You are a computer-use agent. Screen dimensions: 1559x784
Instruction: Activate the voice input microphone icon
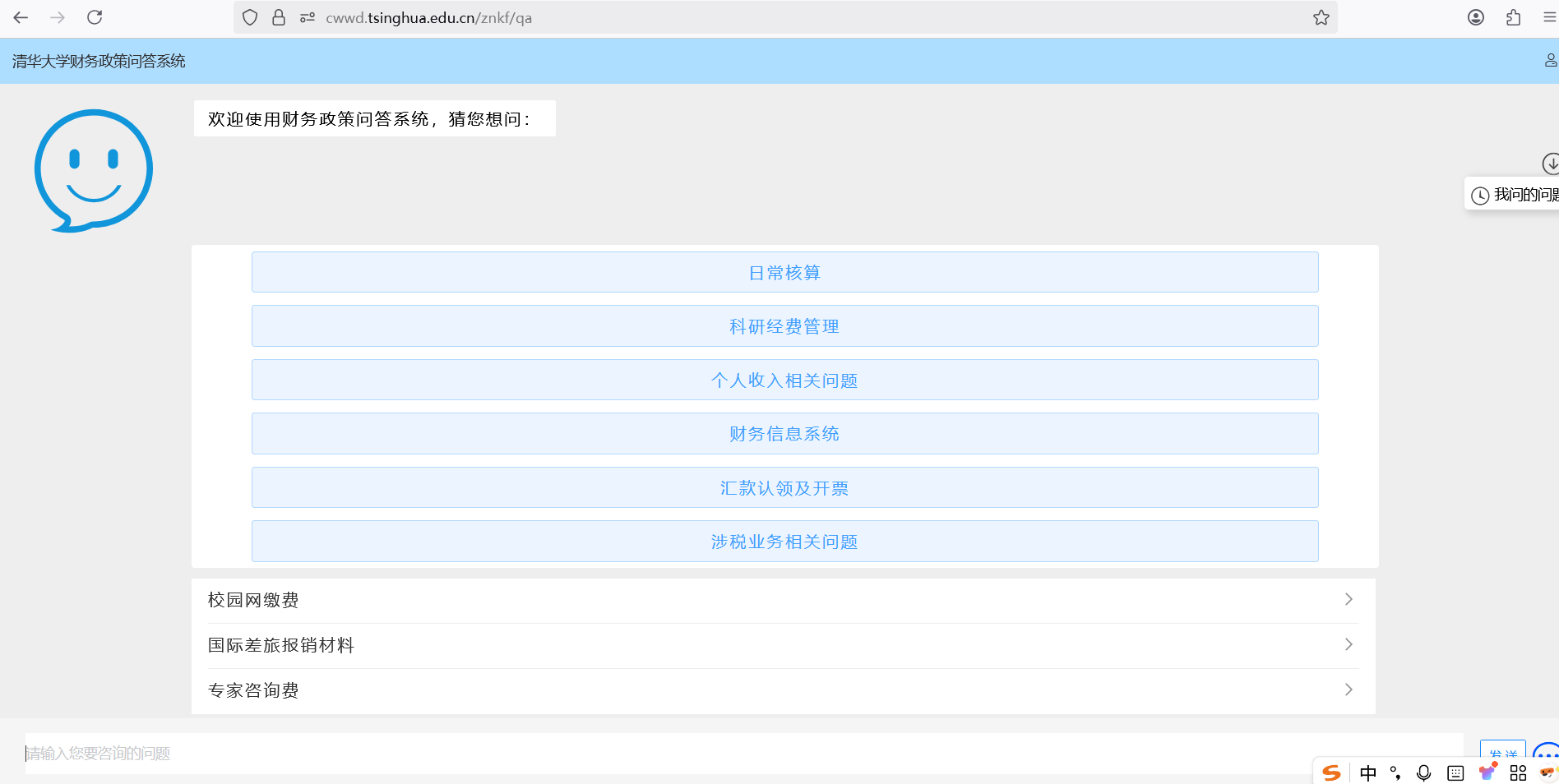(1423, 772)
